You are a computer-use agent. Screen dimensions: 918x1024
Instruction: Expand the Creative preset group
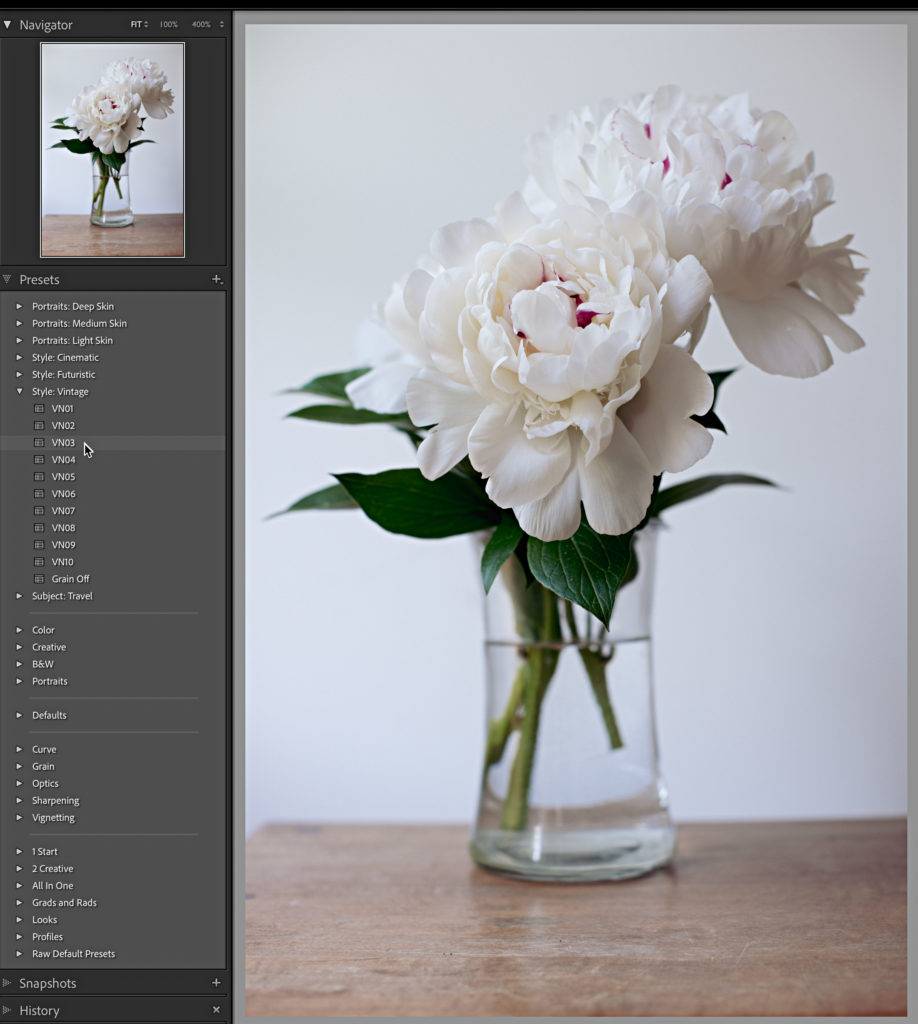[19, 647]
